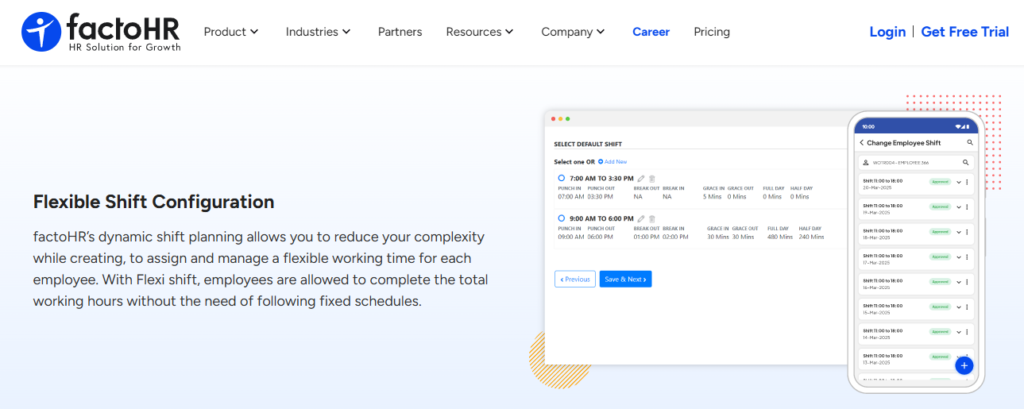Select the 9:00 AM to 6:00 PM shift radio
This screenshot has width=1024, height=409.
click(x=561, y=218)
